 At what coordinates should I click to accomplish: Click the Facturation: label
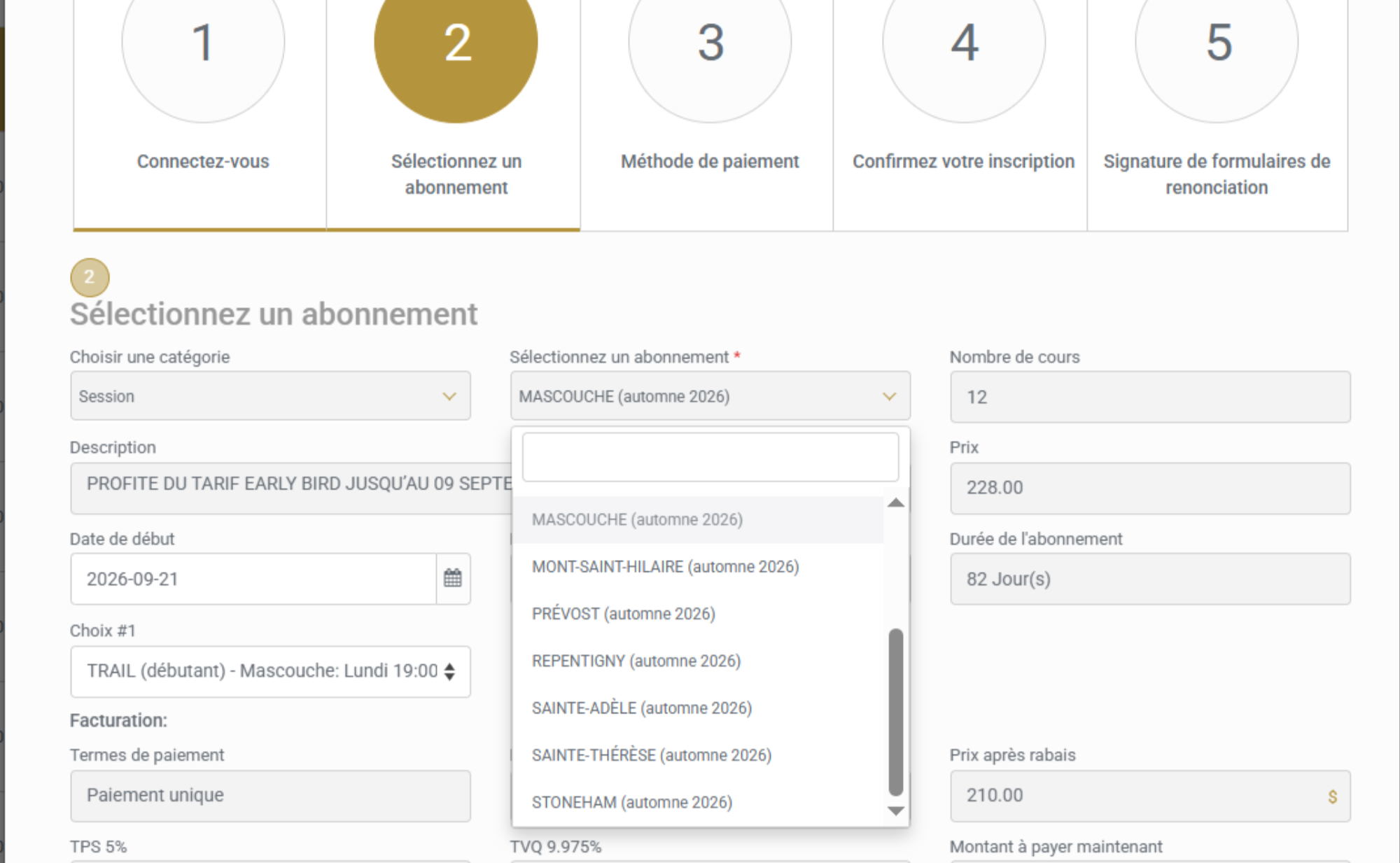pyautogui.click(x=118, y=720)
